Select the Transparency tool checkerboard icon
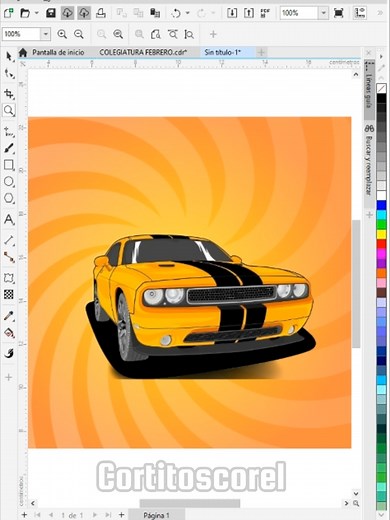 9,294
